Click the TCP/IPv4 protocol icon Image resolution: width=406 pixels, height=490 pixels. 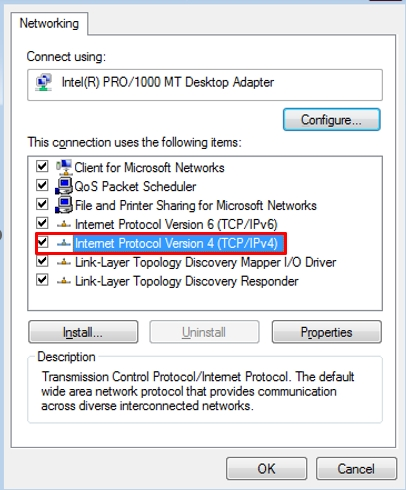(64, 243)
